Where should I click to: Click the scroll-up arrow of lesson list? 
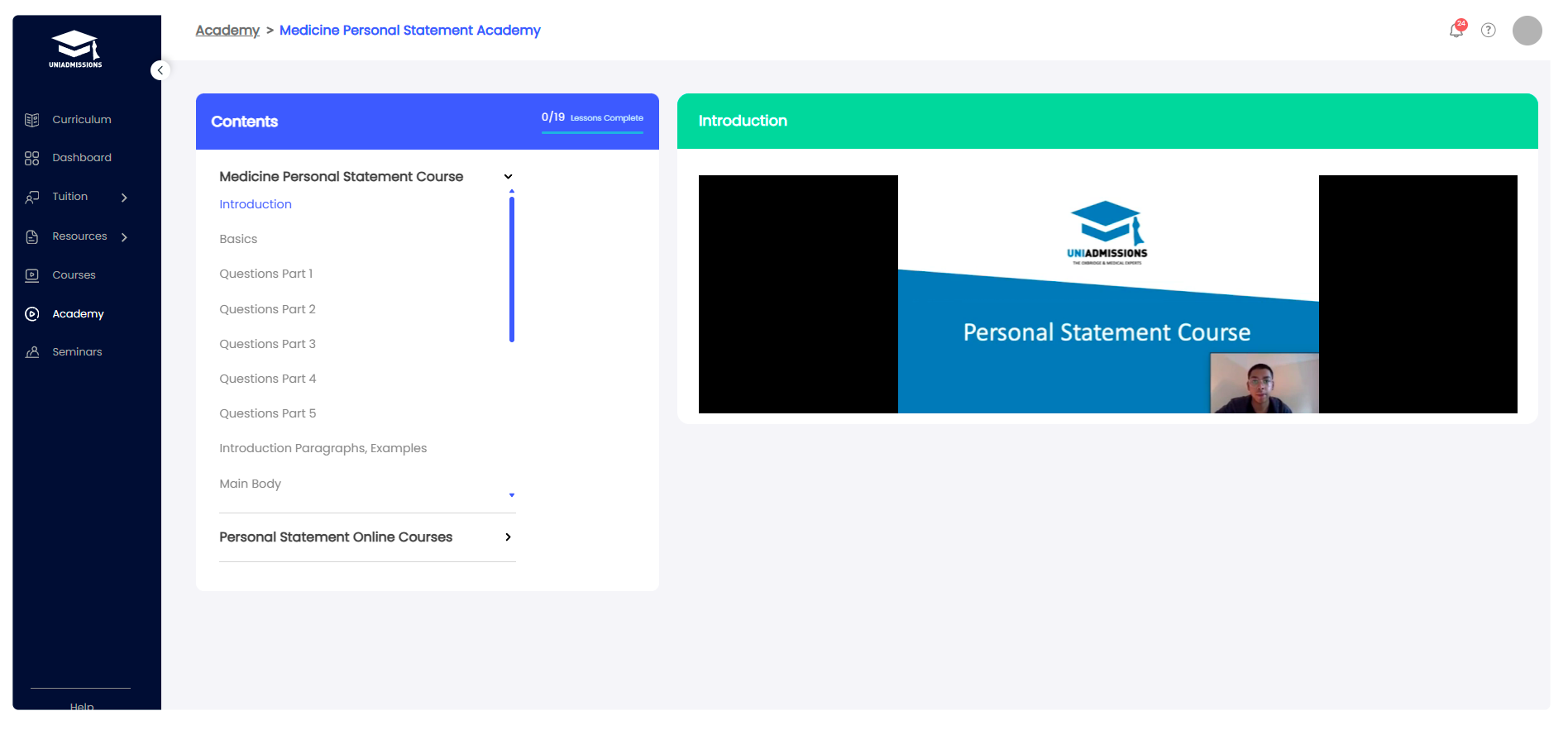coord(512,191)
